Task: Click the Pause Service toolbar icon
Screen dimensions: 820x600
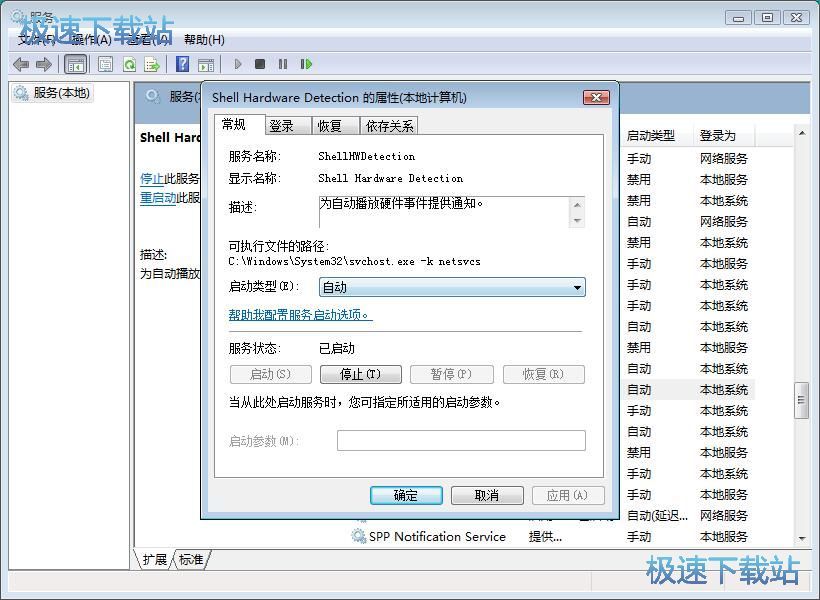Action: pyautogui.click(x=283, y=64)
